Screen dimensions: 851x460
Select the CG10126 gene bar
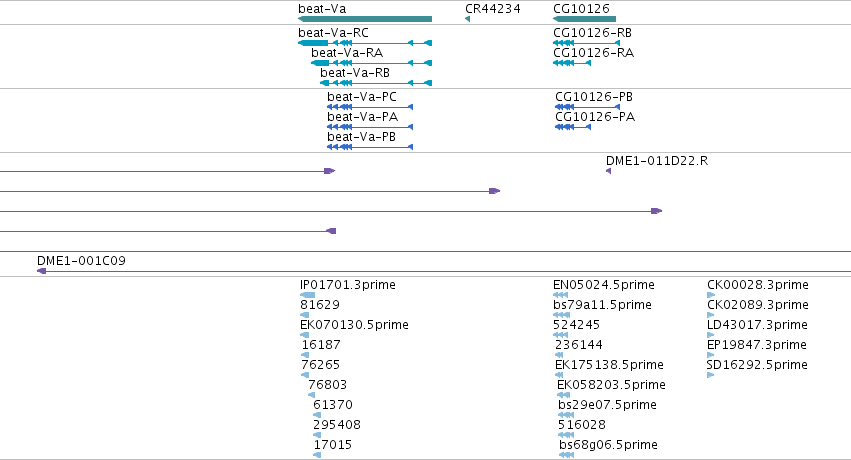[585, 20]
